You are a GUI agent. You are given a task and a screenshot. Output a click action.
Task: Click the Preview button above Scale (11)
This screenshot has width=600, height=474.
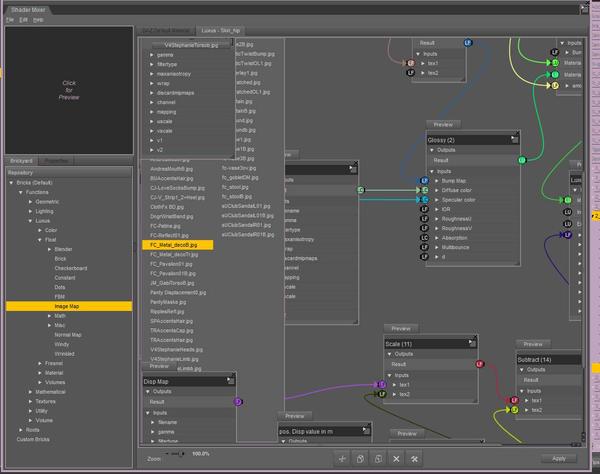(x=401, y=329)
